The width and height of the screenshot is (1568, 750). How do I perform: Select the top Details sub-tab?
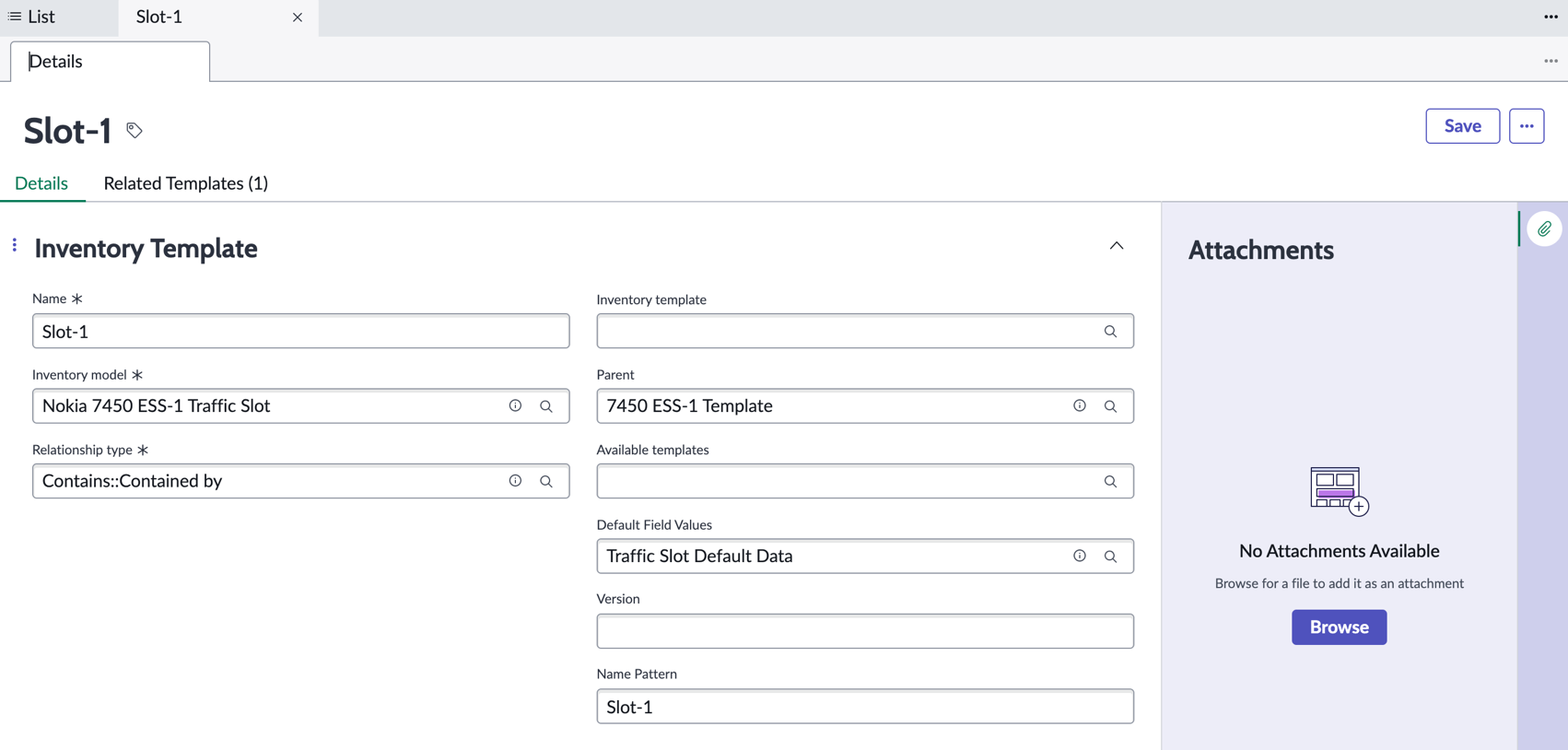coord(110,61)
